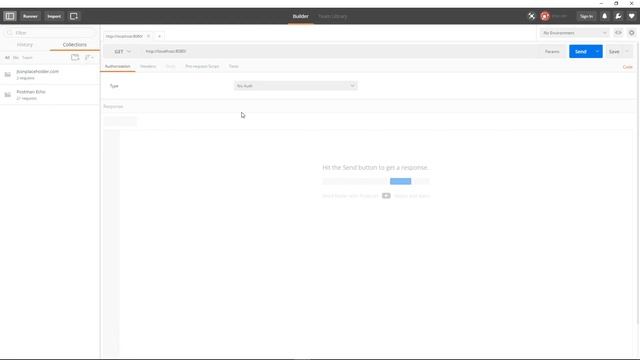Image resolution: width=640 pixels, height=360 pixels.
Task: Minimize the Postman window
Action: [601, 3]
